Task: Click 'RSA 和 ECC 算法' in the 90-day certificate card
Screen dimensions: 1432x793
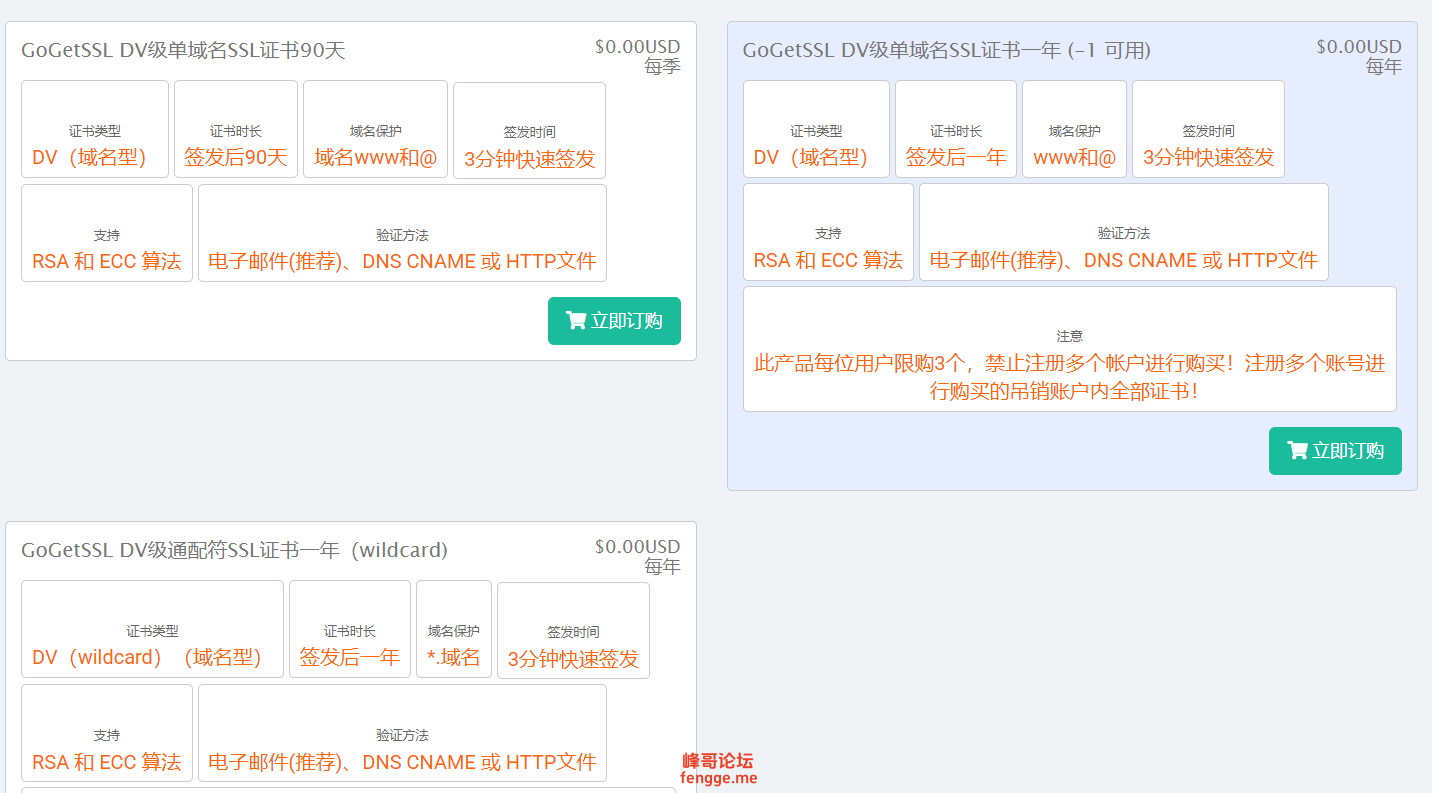Action: pyautogui.click(x=106, y=261)
